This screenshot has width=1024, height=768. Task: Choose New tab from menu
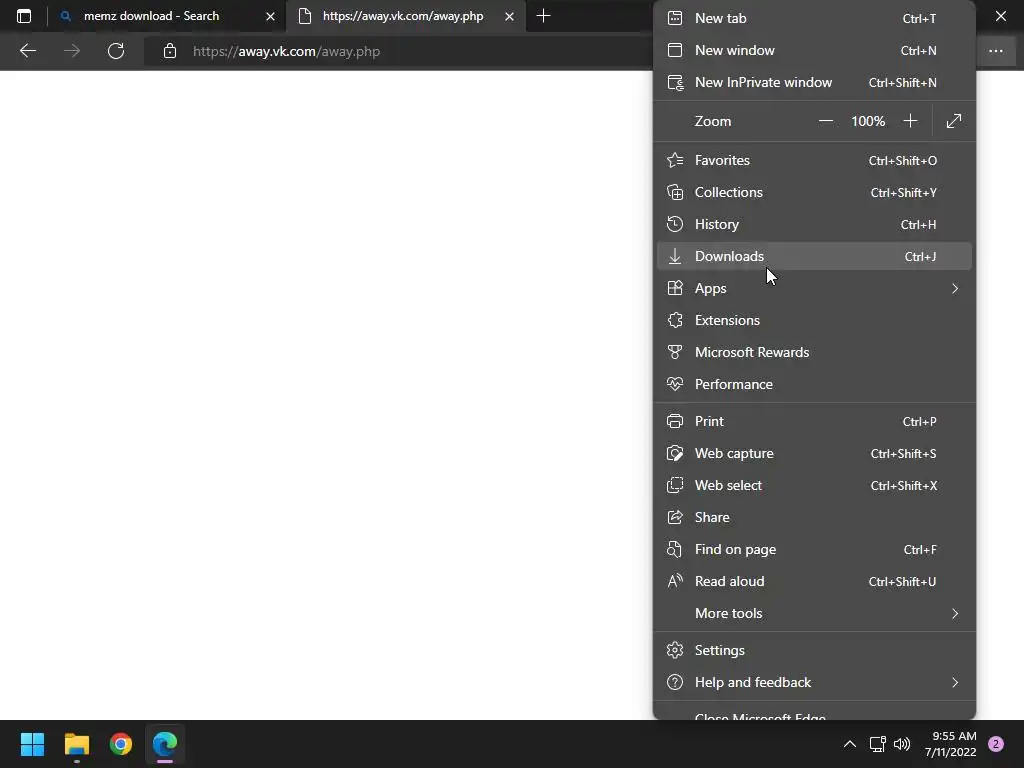coord(814,18)
